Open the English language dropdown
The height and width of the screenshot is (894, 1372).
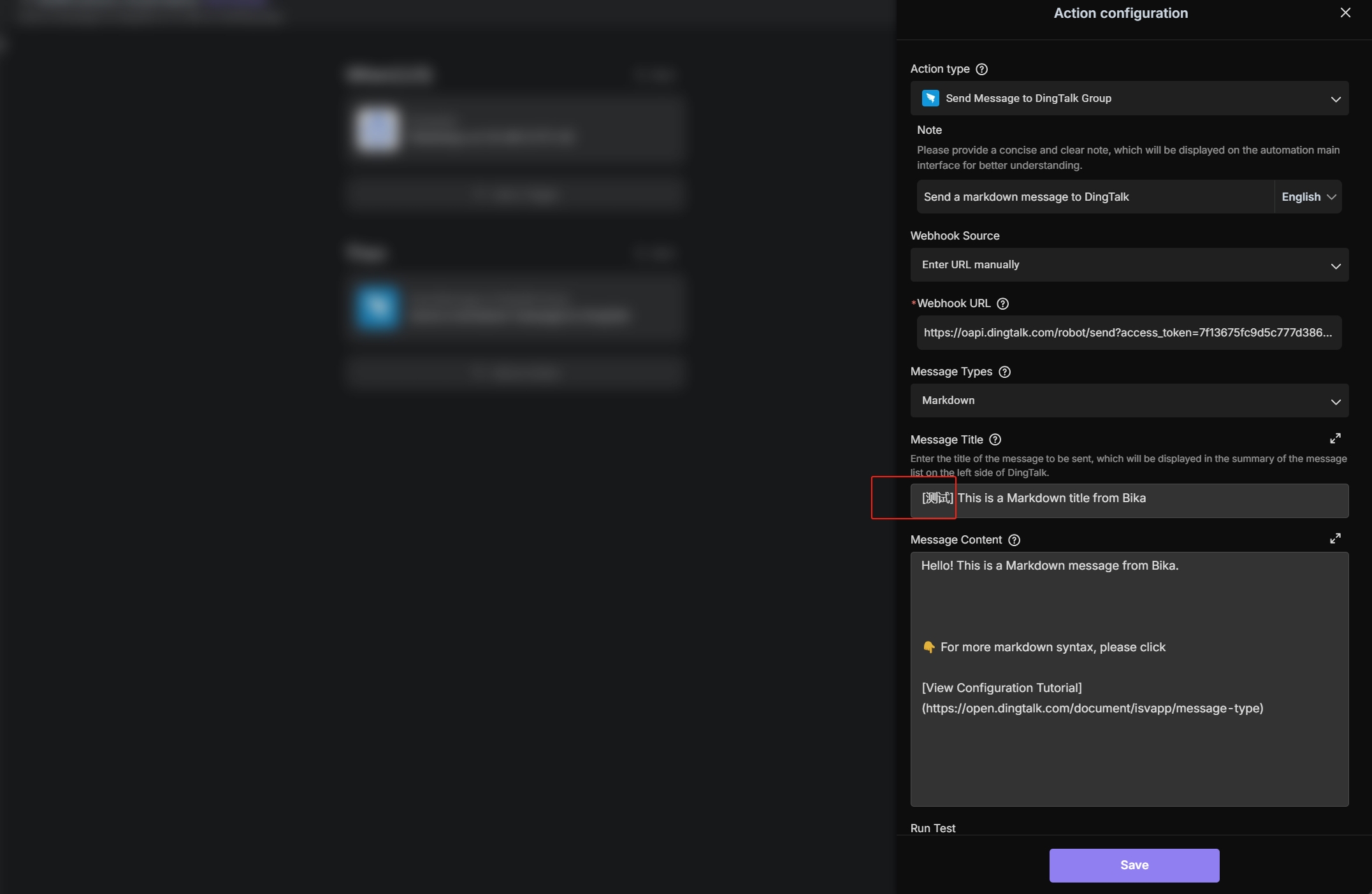(x=1308, y=197)
